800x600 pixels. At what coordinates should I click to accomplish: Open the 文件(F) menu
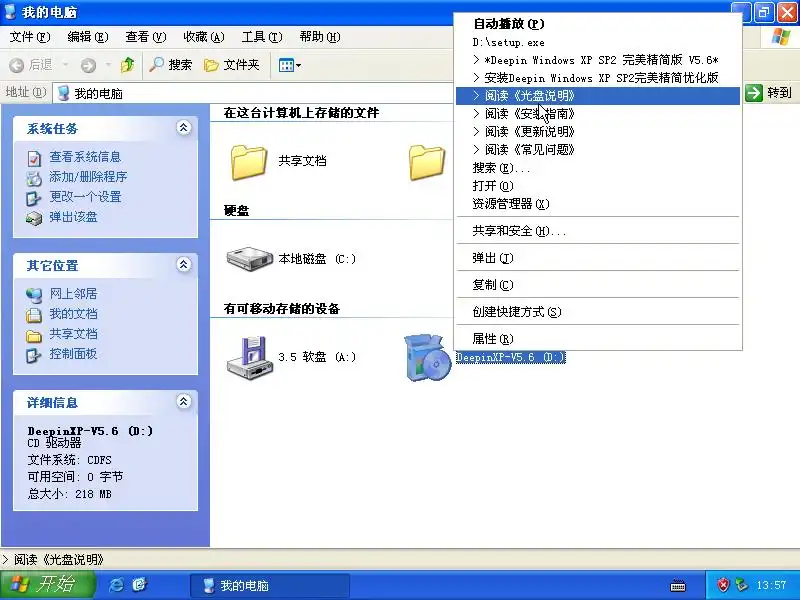point(30,37)
